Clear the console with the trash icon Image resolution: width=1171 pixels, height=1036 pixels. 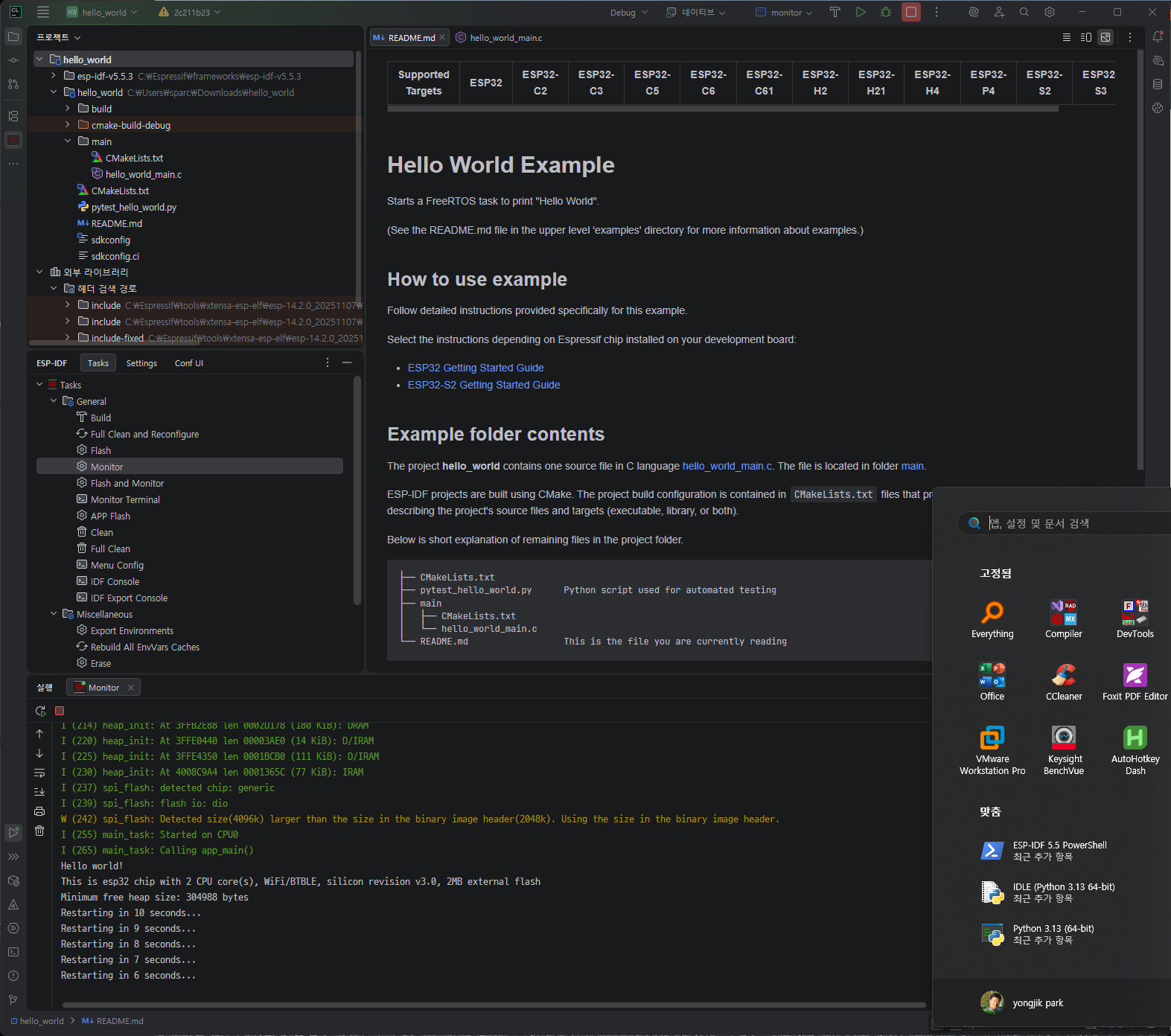(39, 831)
